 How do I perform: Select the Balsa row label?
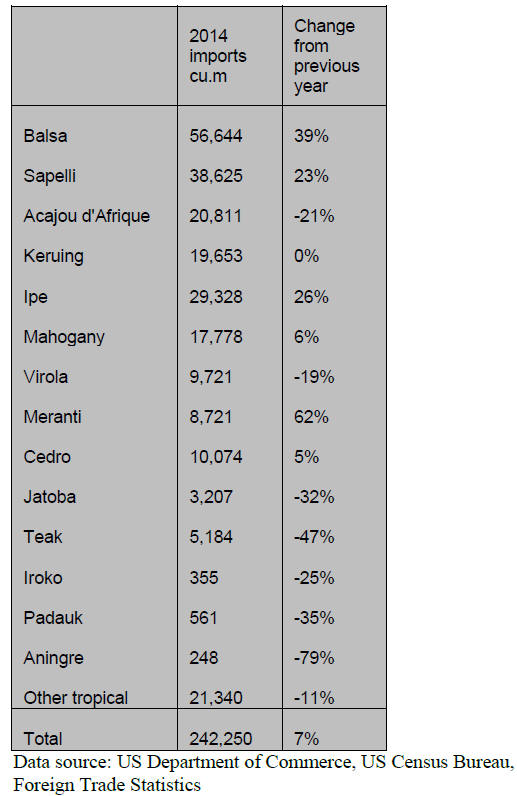coord(45,136)
